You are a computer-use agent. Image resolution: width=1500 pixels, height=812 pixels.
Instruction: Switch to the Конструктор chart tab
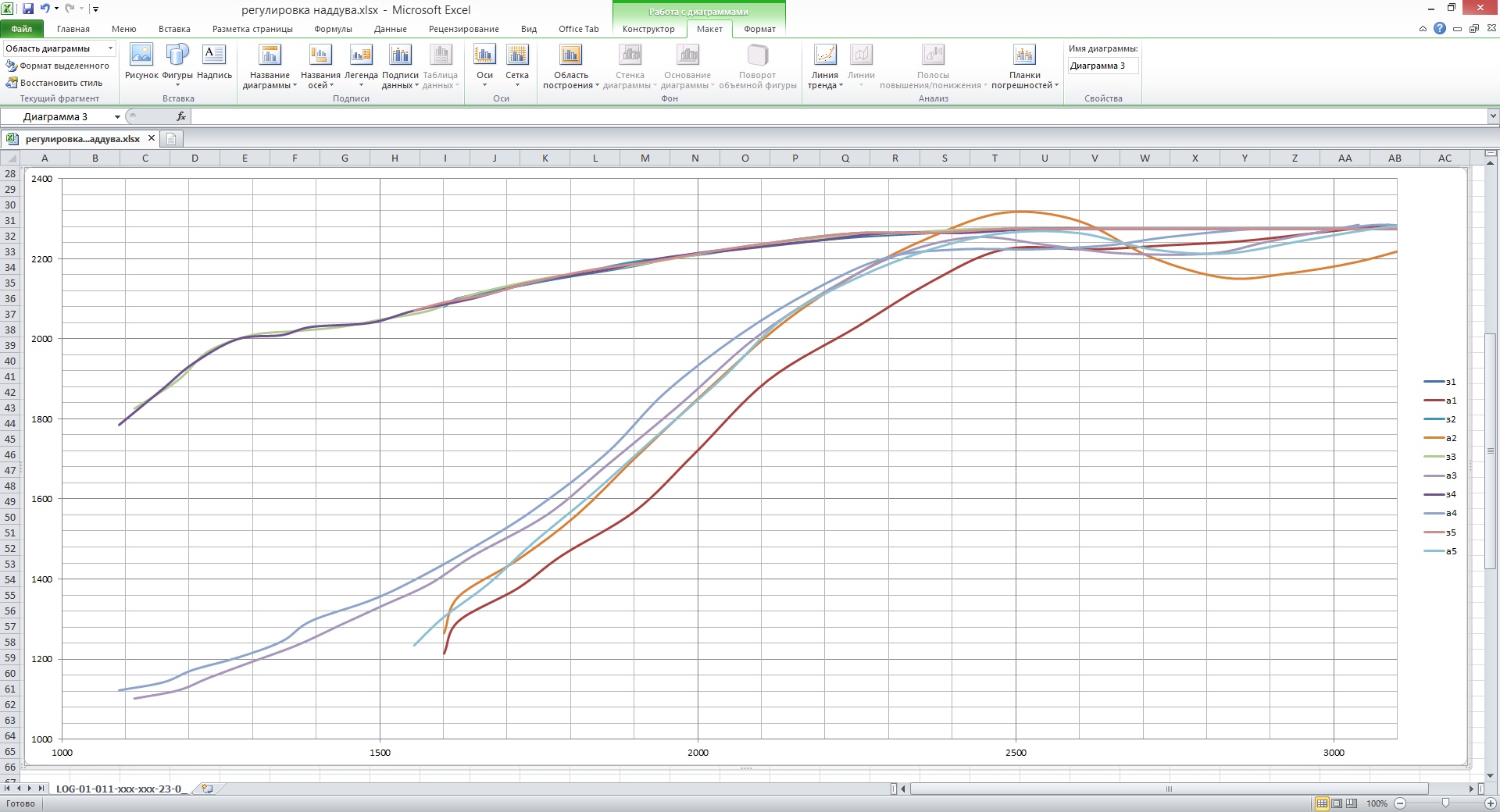coord(648,29)
